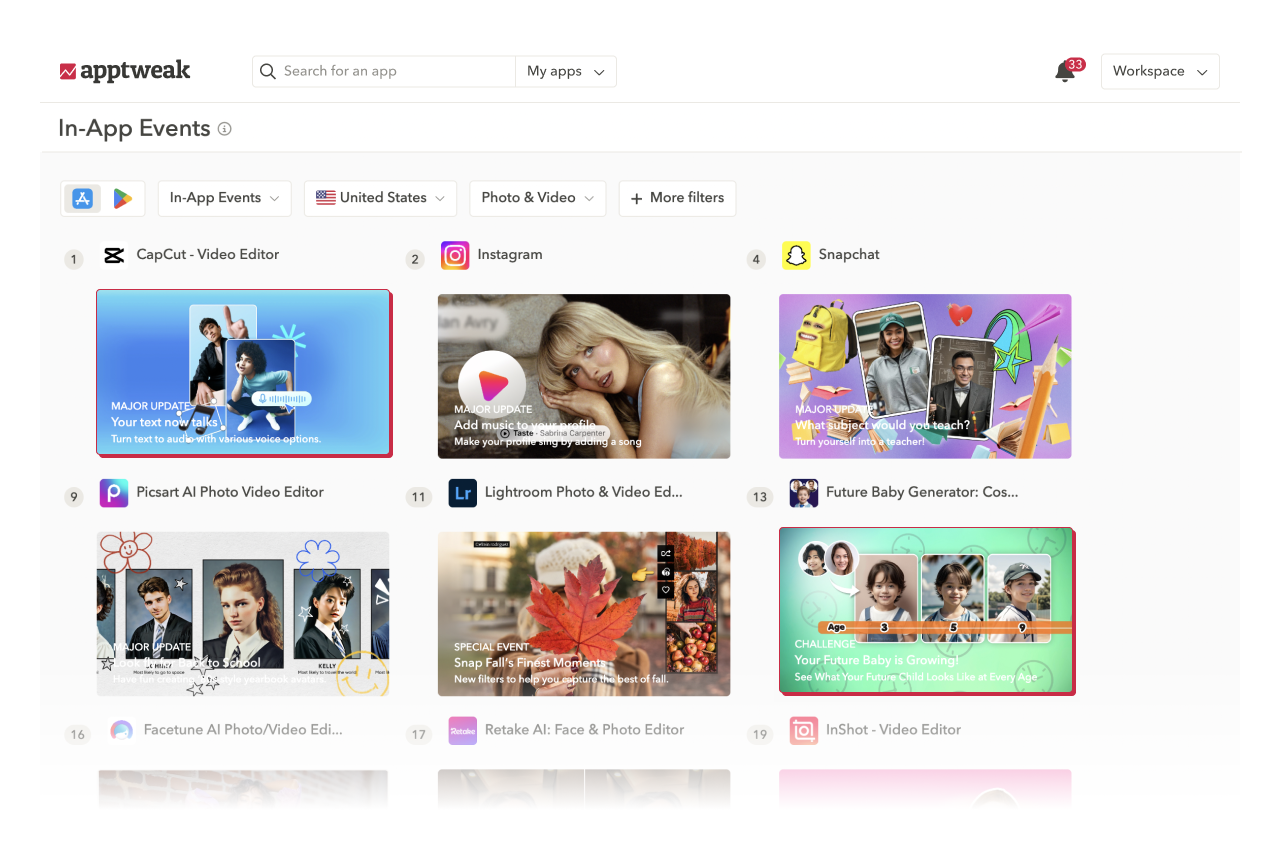Select the Apple App Store icon
Image resolution: width=1280 pixels, height=850 pixels.
(x=83, y=198)
